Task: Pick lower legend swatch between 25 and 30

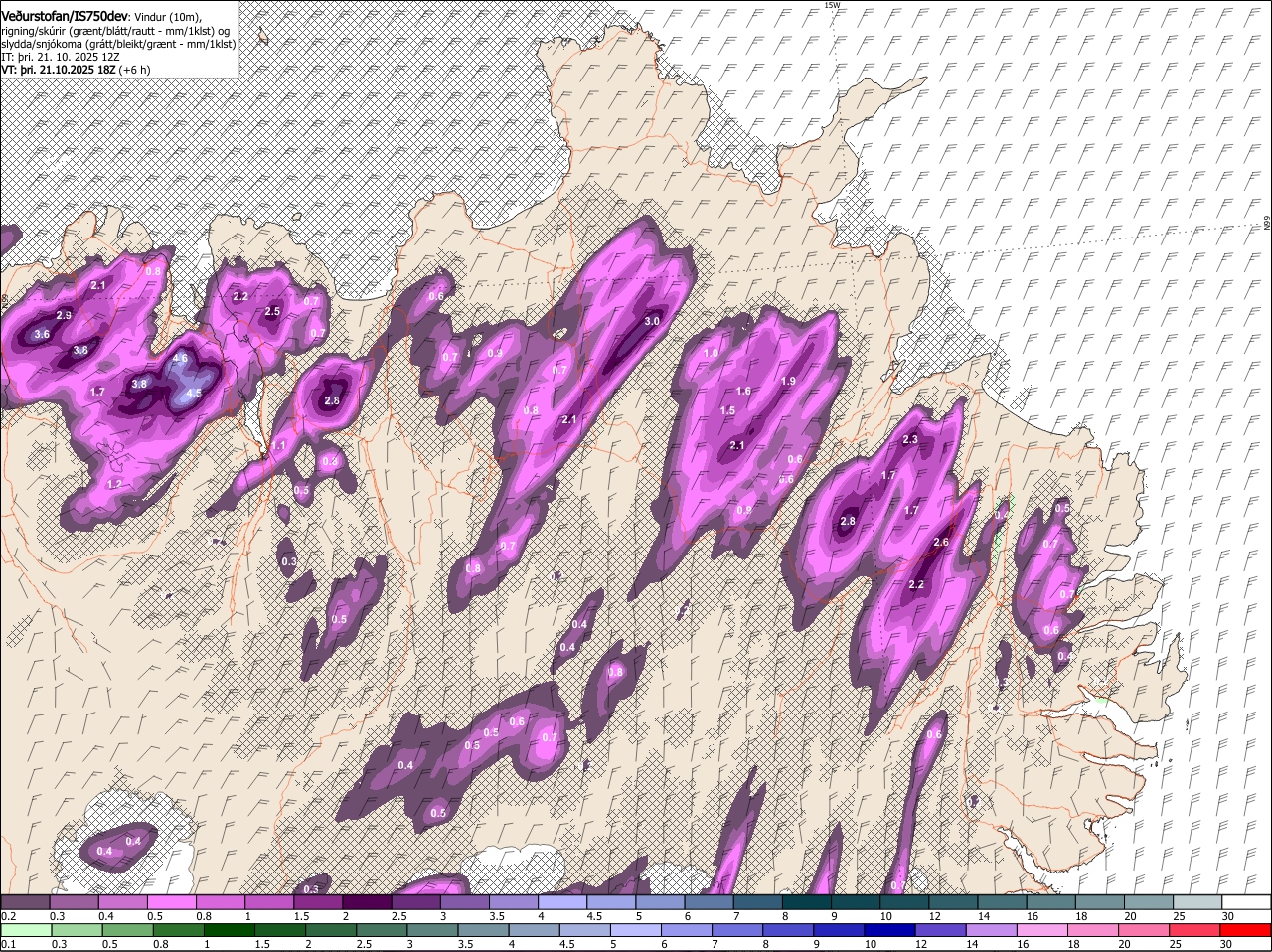Action: pos(1194,930)
